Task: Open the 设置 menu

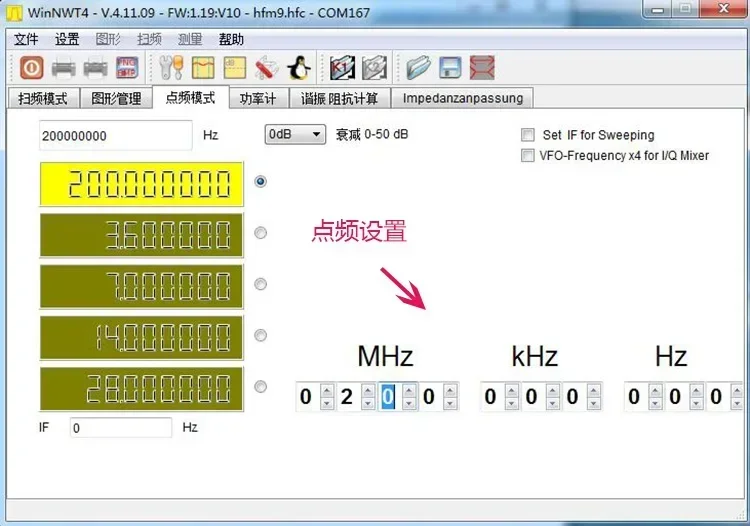Action: click(x=66, y=39)
